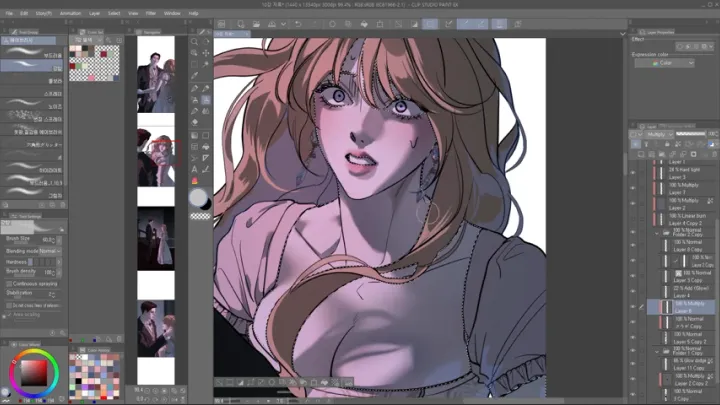Image resolution: width=720 pixels, height=405 pixels.
Task: Select the highlighted Airbrush tool
Action: coord(206,100)
